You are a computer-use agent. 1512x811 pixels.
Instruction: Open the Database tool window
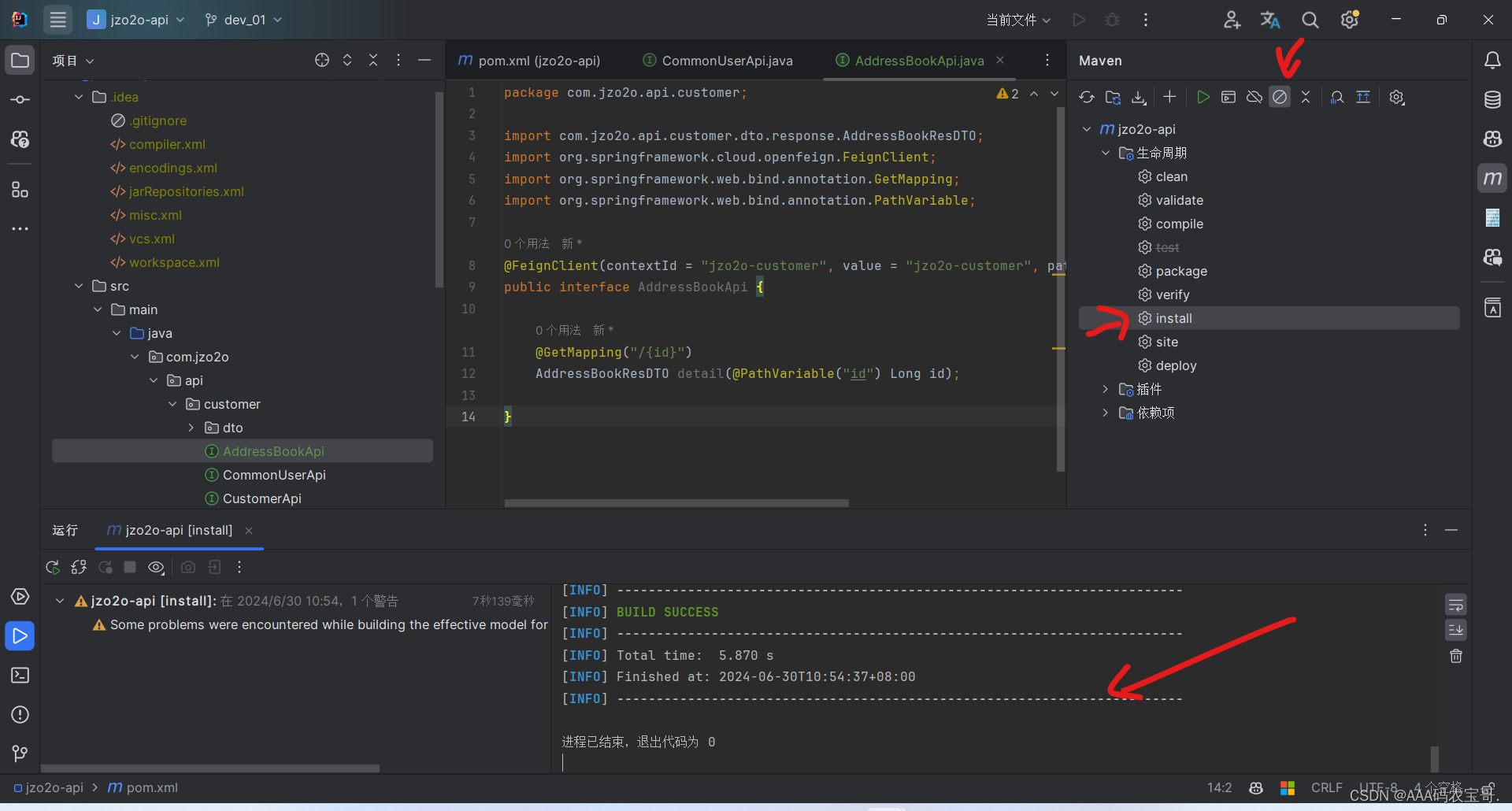[1492, 100]
